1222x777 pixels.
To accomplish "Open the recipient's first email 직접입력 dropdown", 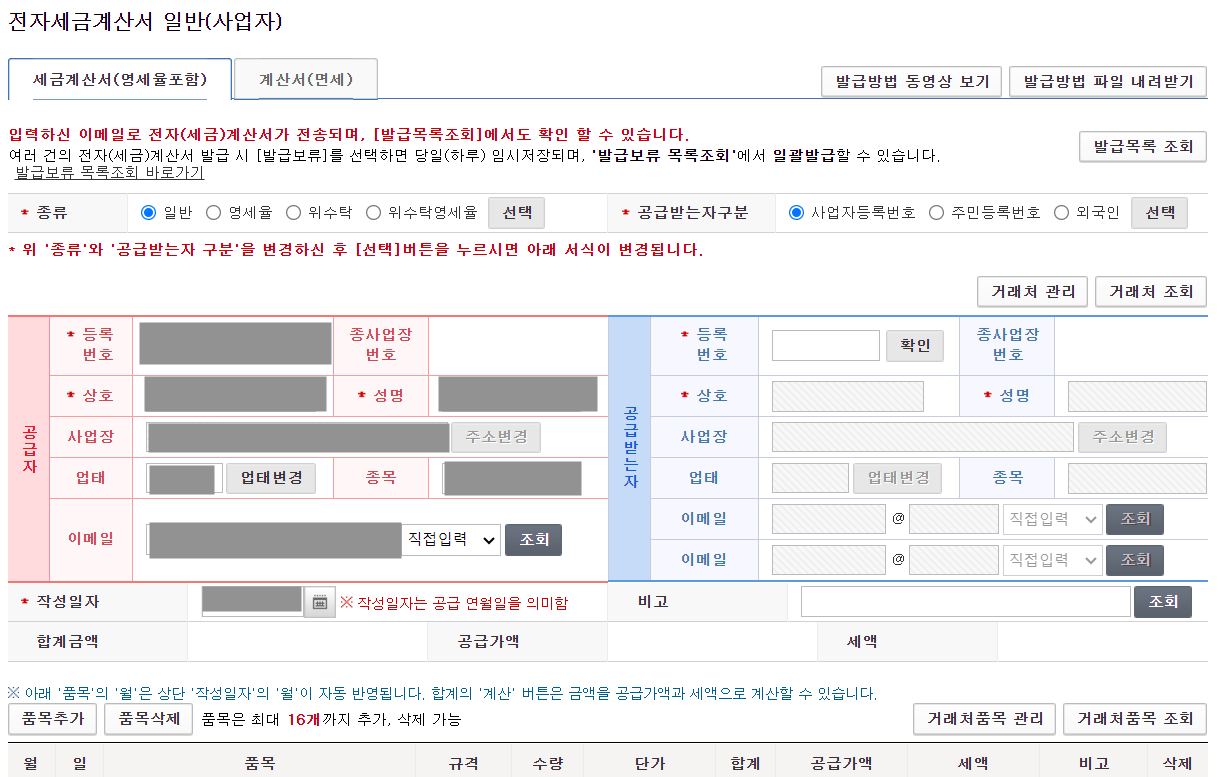I will [1052, 518].
